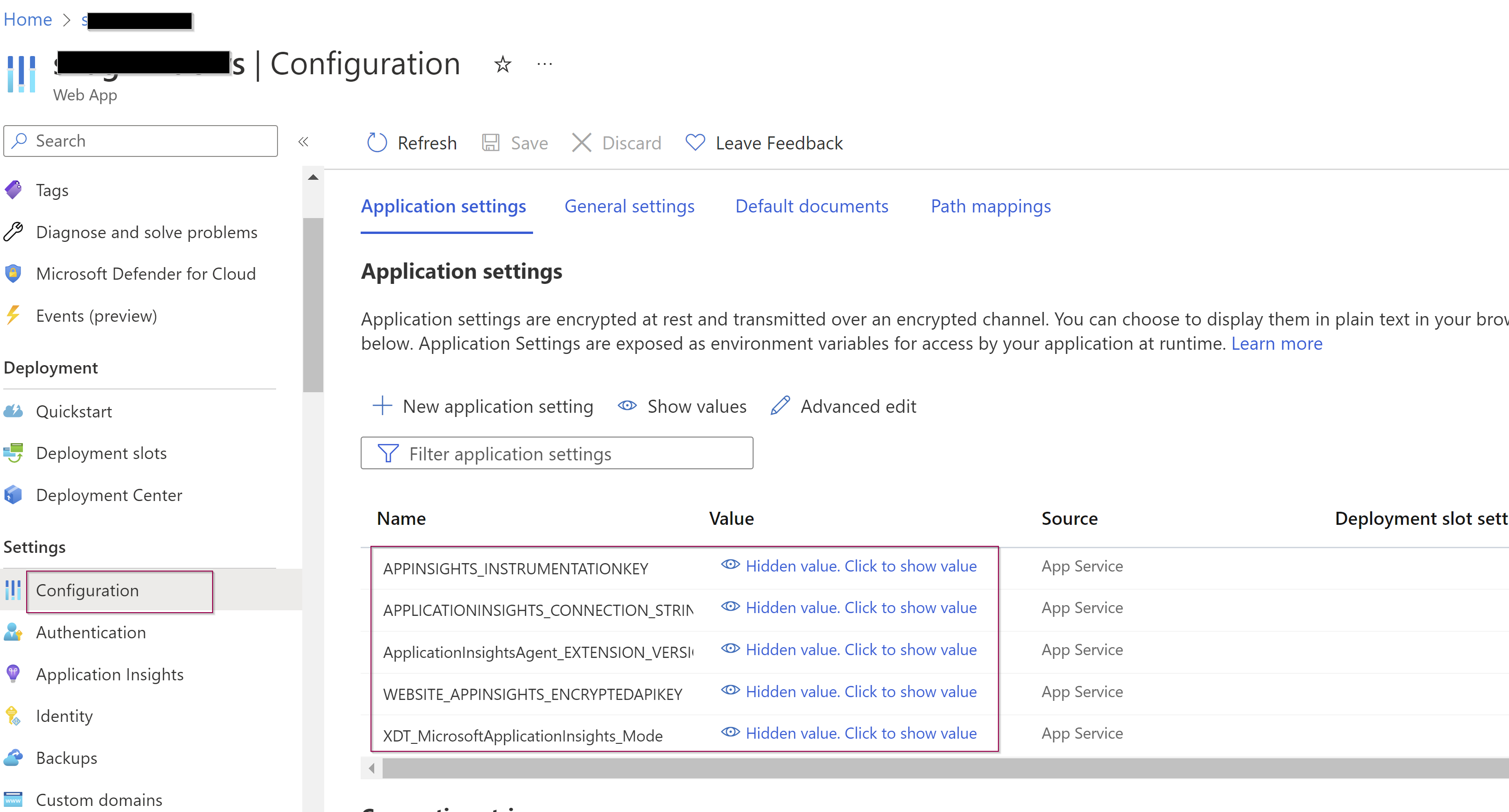Click the breadcrumb chevron after Home
1509x812 pixels.
pyautogui.click(x=67, y=20)
